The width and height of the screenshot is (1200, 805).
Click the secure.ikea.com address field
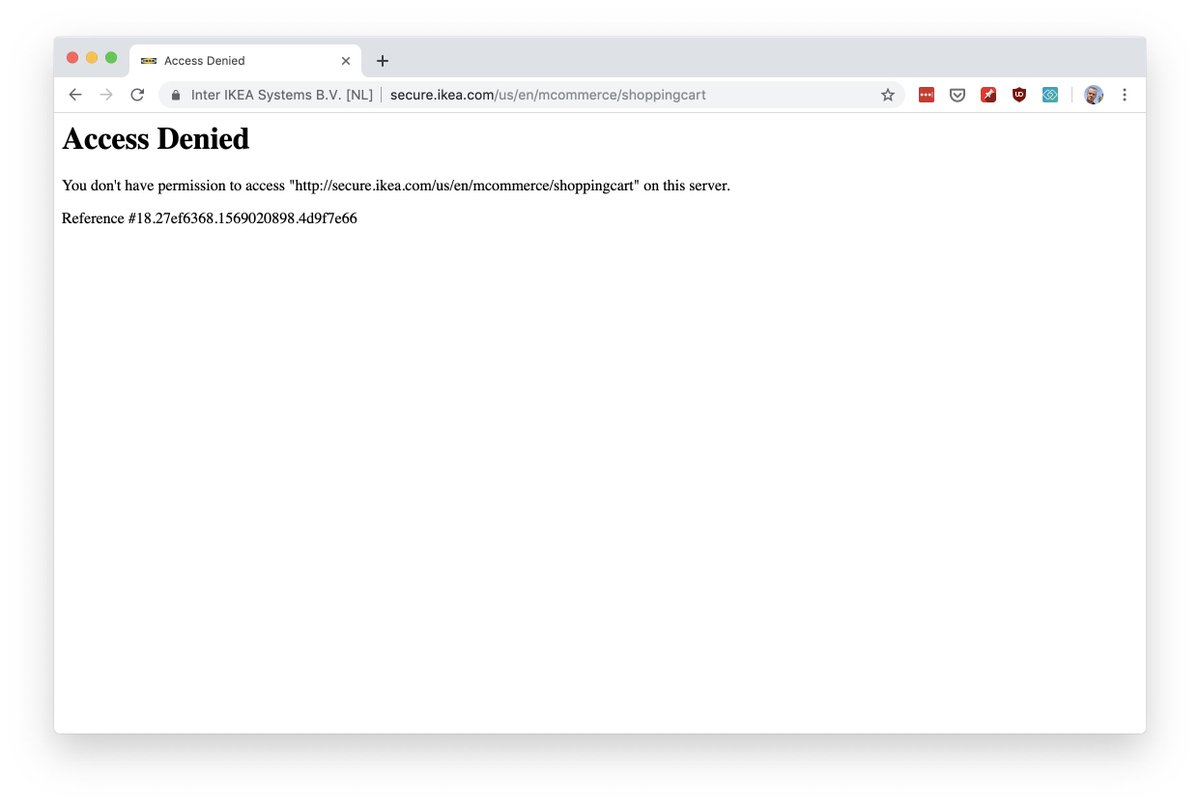(x=530, y=95)
